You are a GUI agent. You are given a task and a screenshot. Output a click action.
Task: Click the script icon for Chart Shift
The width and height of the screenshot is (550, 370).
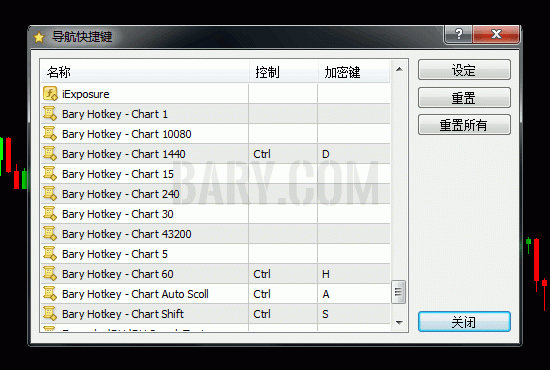[x=50, y=314]
